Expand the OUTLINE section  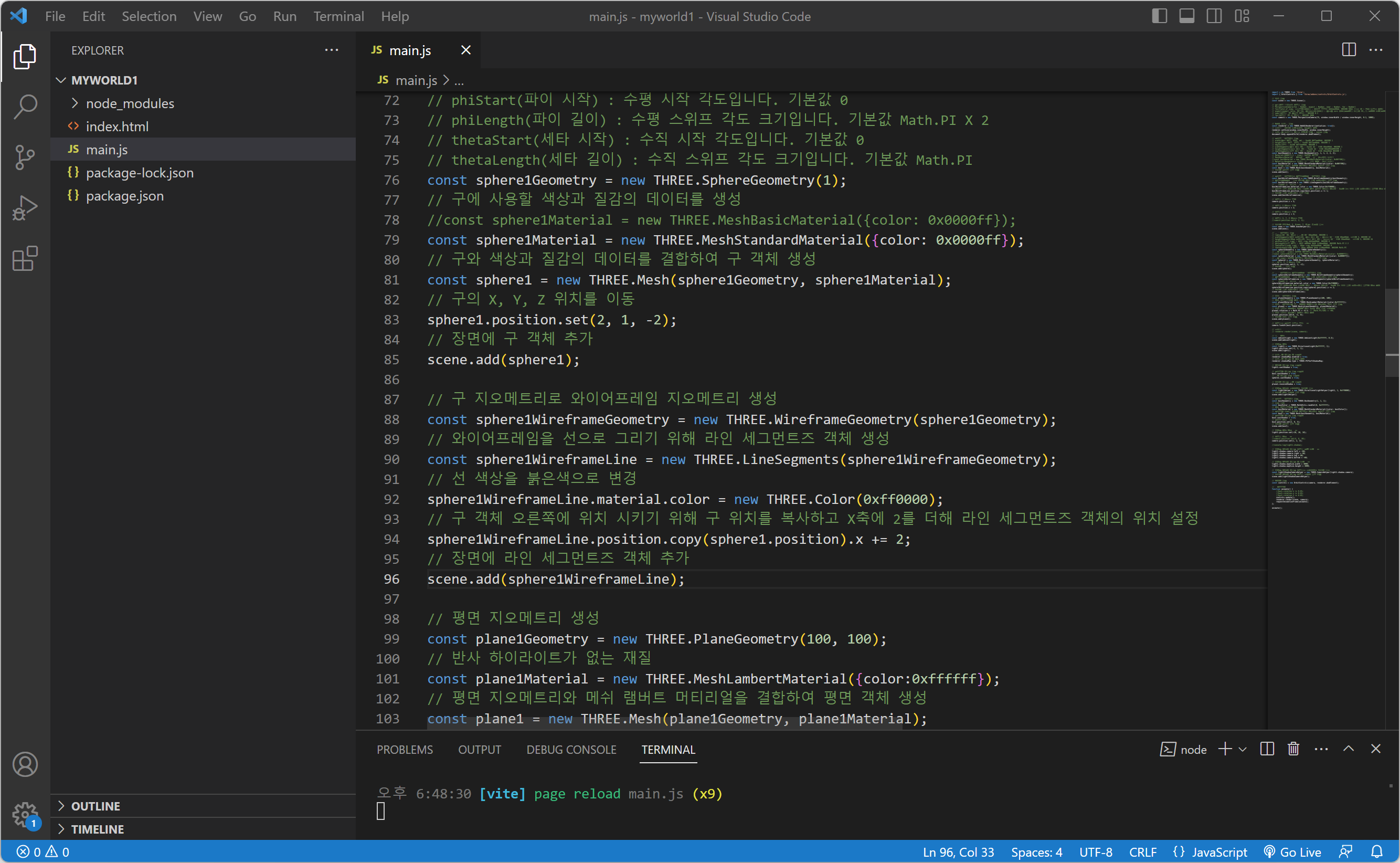click(x=96, y=806)
